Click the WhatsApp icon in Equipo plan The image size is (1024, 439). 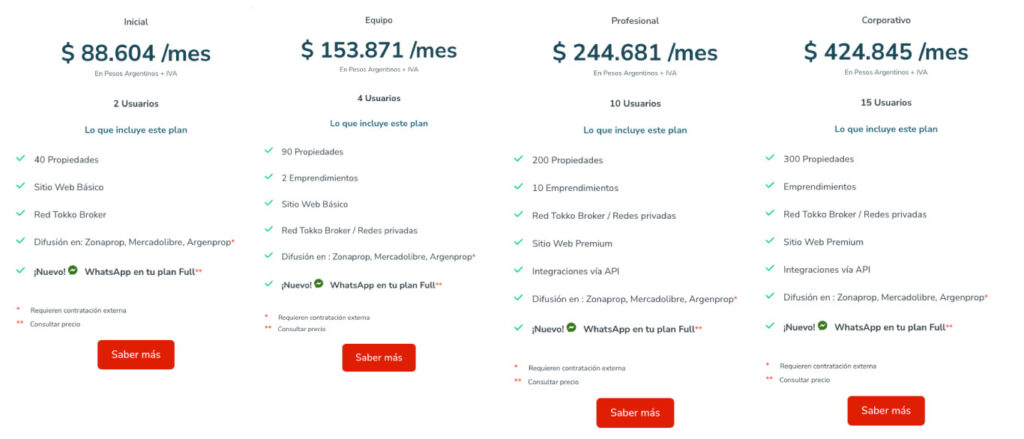pos(318,283)
